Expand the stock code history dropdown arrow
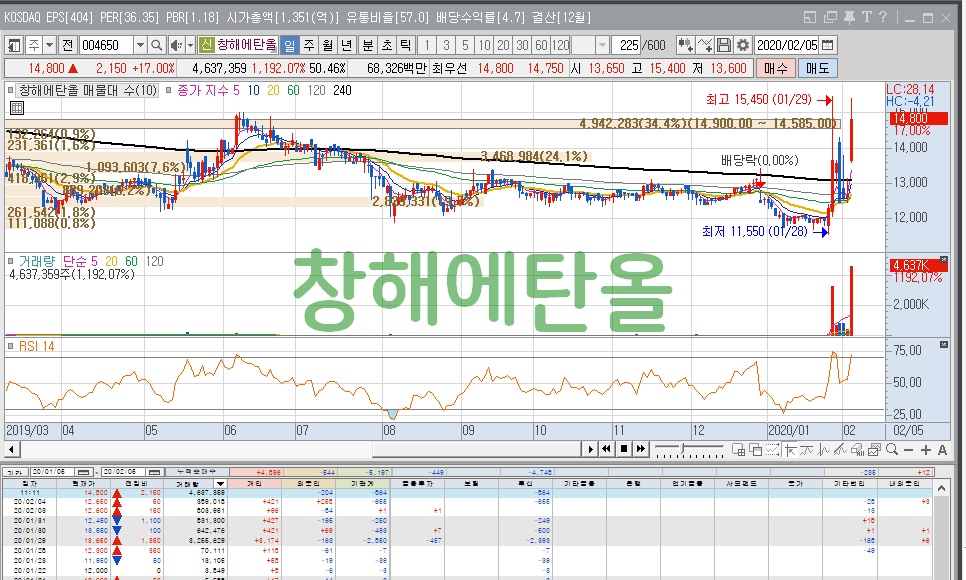The height and width of the screenshot is (580, 966). pos(140,45)
